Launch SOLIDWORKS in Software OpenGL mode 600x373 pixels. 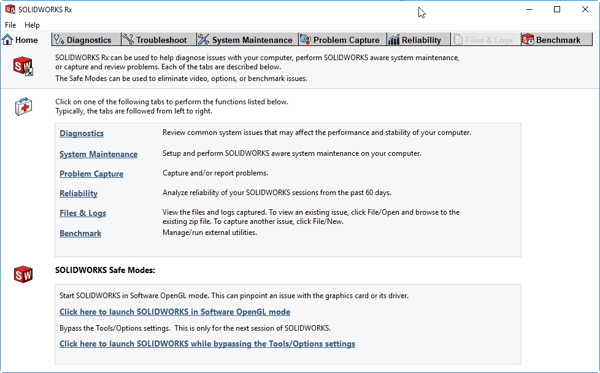coord(175,312)
